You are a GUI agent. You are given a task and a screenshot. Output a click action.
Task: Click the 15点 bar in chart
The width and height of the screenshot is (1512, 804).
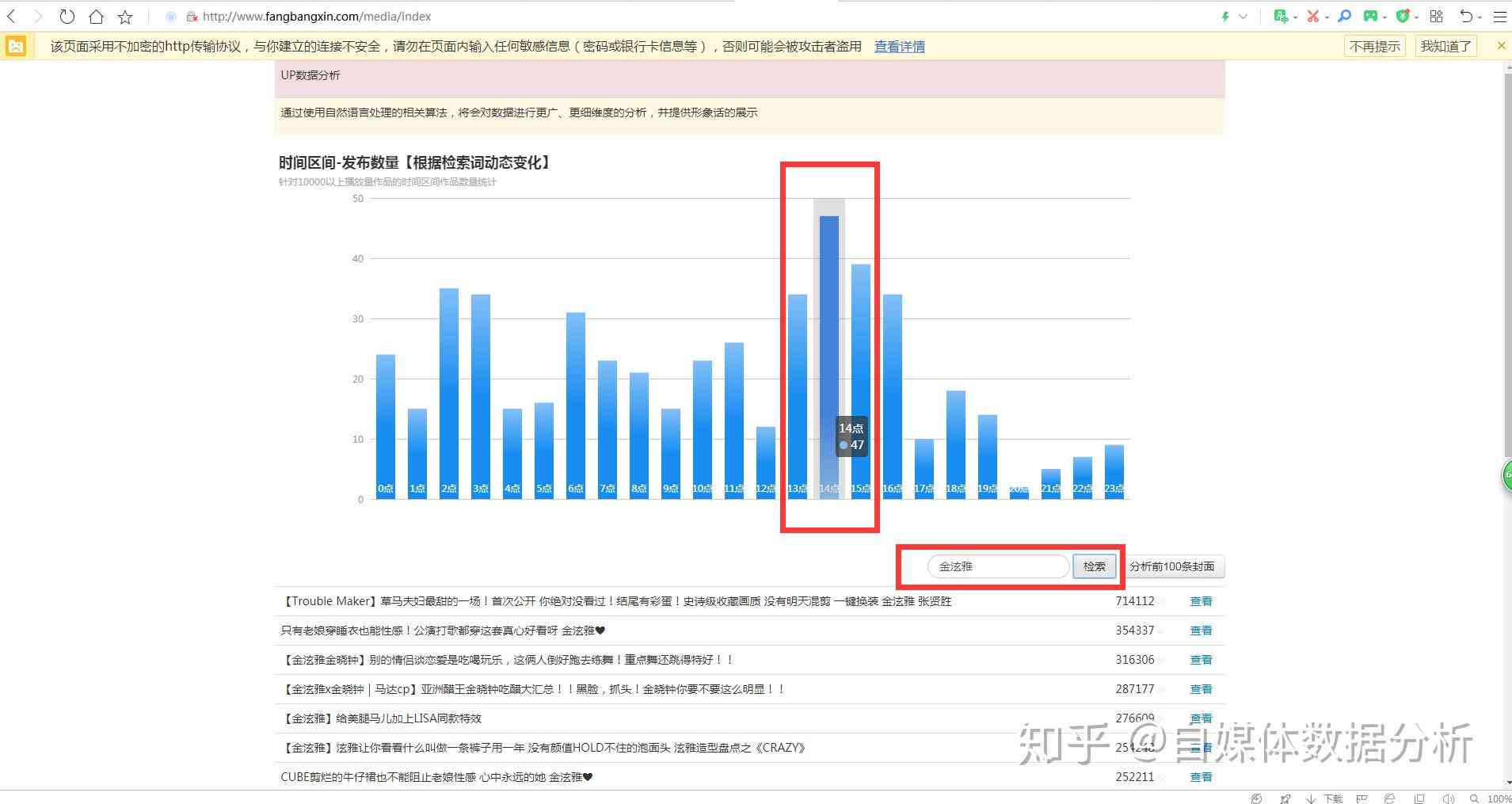860,382
